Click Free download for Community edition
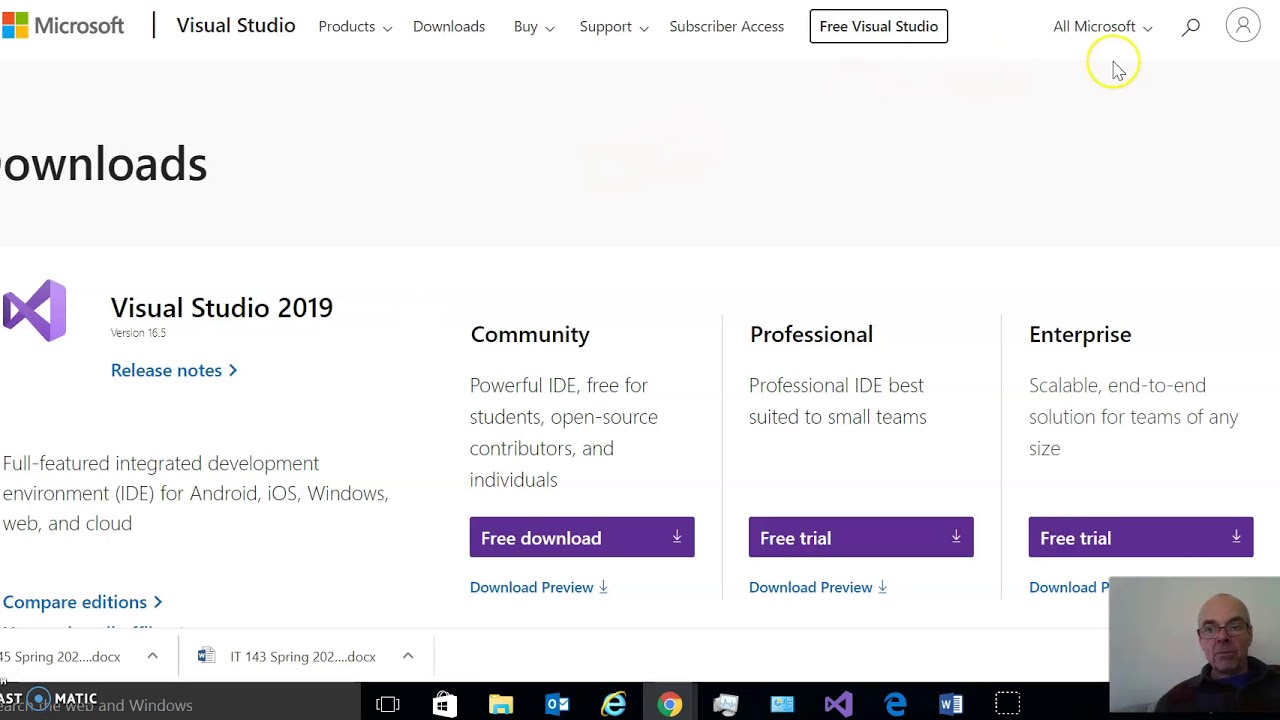The width and height of the screenshot is (1280, 720). click(582, 538)
